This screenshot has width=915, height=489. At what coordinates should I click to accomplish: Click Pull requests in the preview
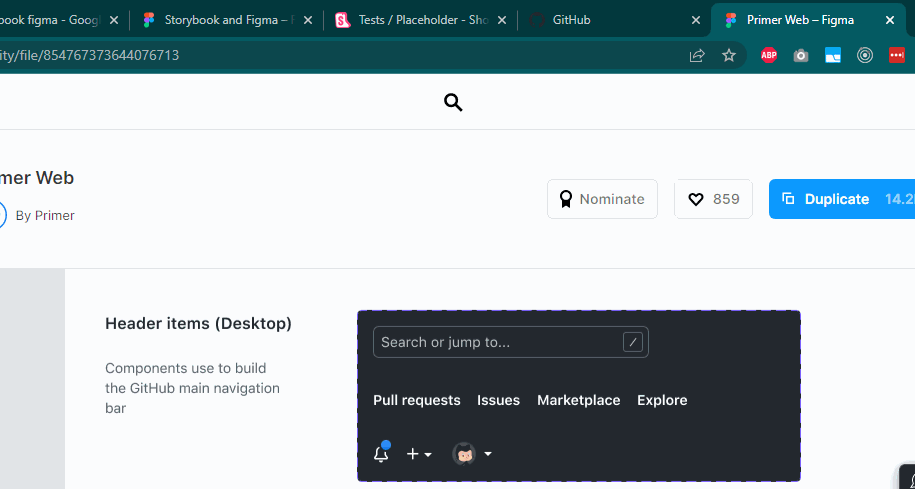[417, 400]
